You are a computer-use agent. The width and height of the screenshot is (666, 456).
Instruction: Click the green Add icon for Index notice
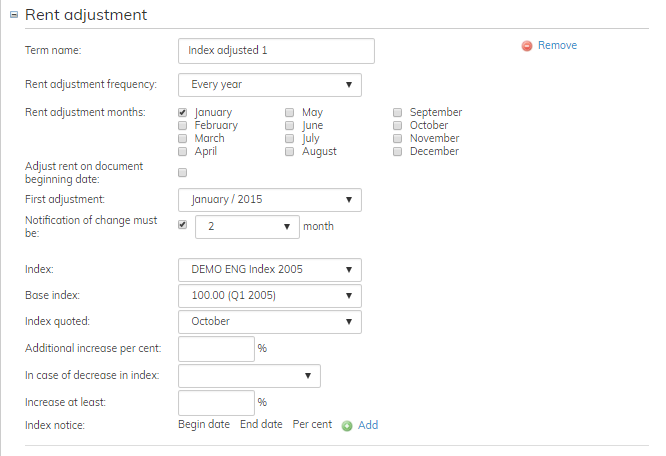coord(347,425)
